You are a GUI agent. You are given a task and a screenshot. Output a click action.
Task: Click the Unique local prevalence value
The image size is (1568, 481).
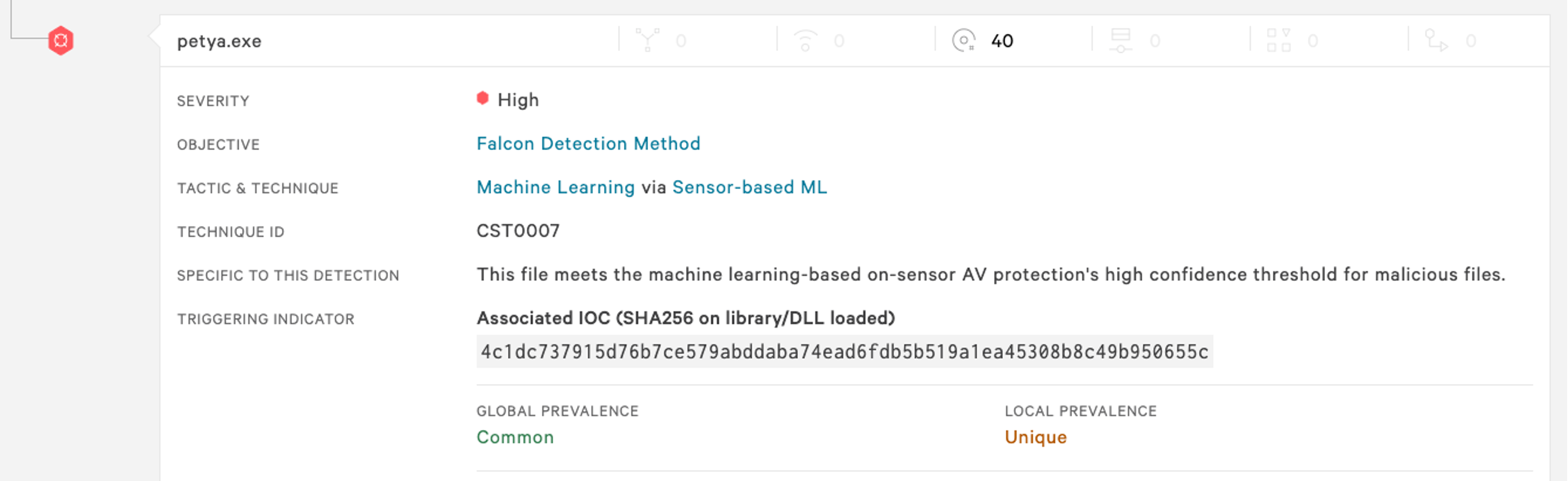tap(1035, 437)
